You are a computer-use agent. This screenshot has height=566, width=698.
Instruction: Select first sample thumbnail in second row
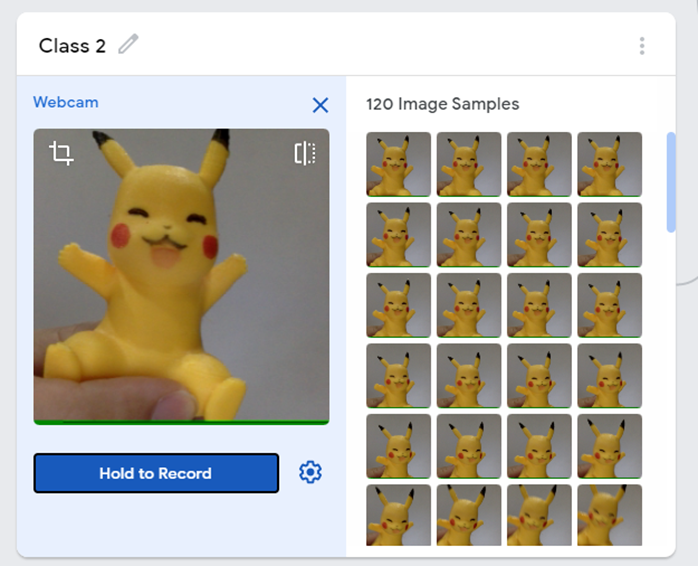398,235
